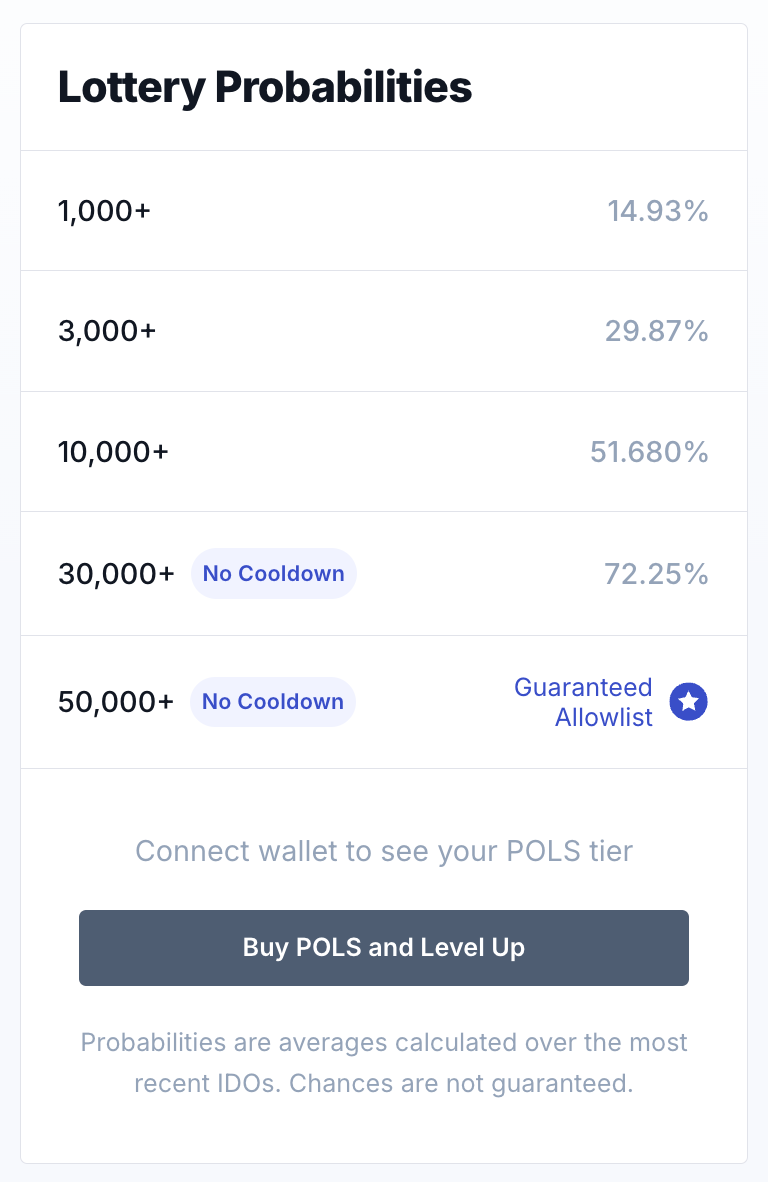Select the 10,000+ tier label
The width and height of the screenshot is (768, 1182).
point(113,452)
